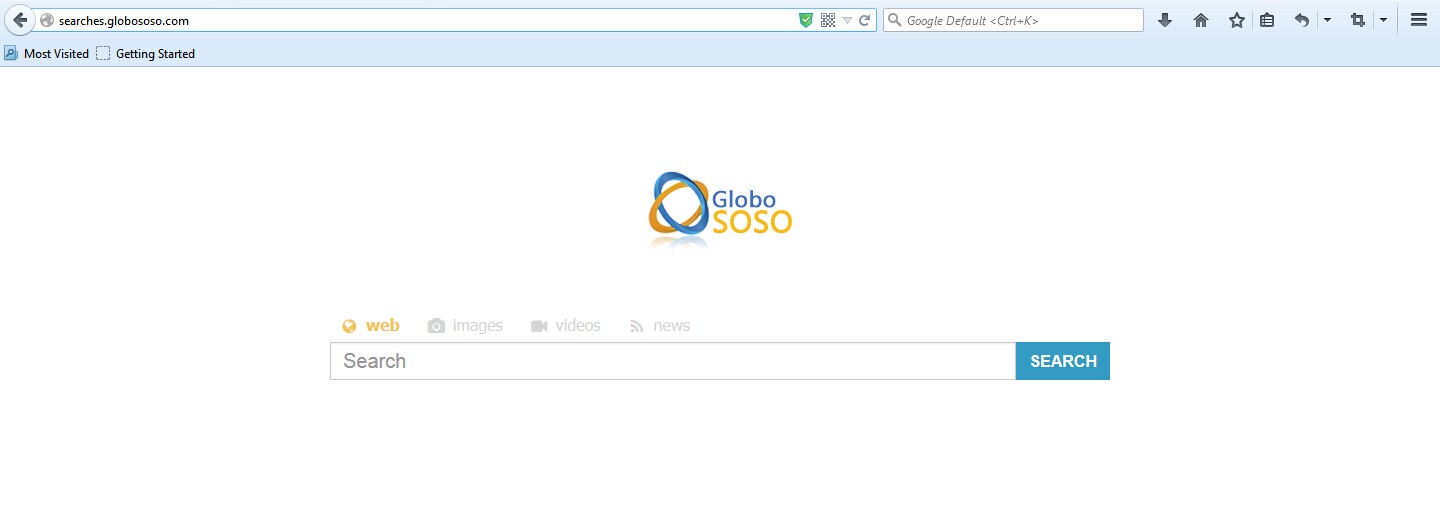The image size is (1440, 508).
Task: Switch to the images search tab
Action: click(x=465, y=325)
